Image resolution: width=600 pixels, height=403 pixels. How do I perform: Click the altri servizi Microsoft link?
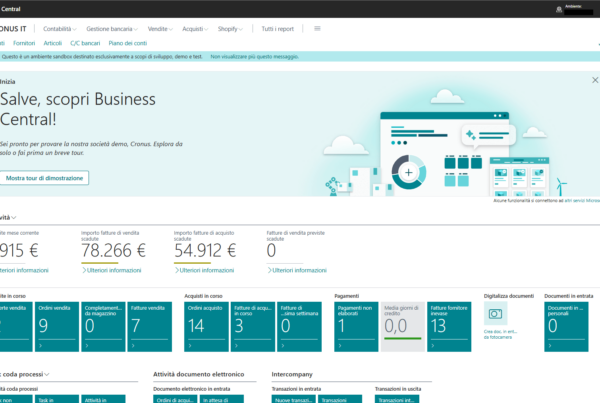(582, 201)
